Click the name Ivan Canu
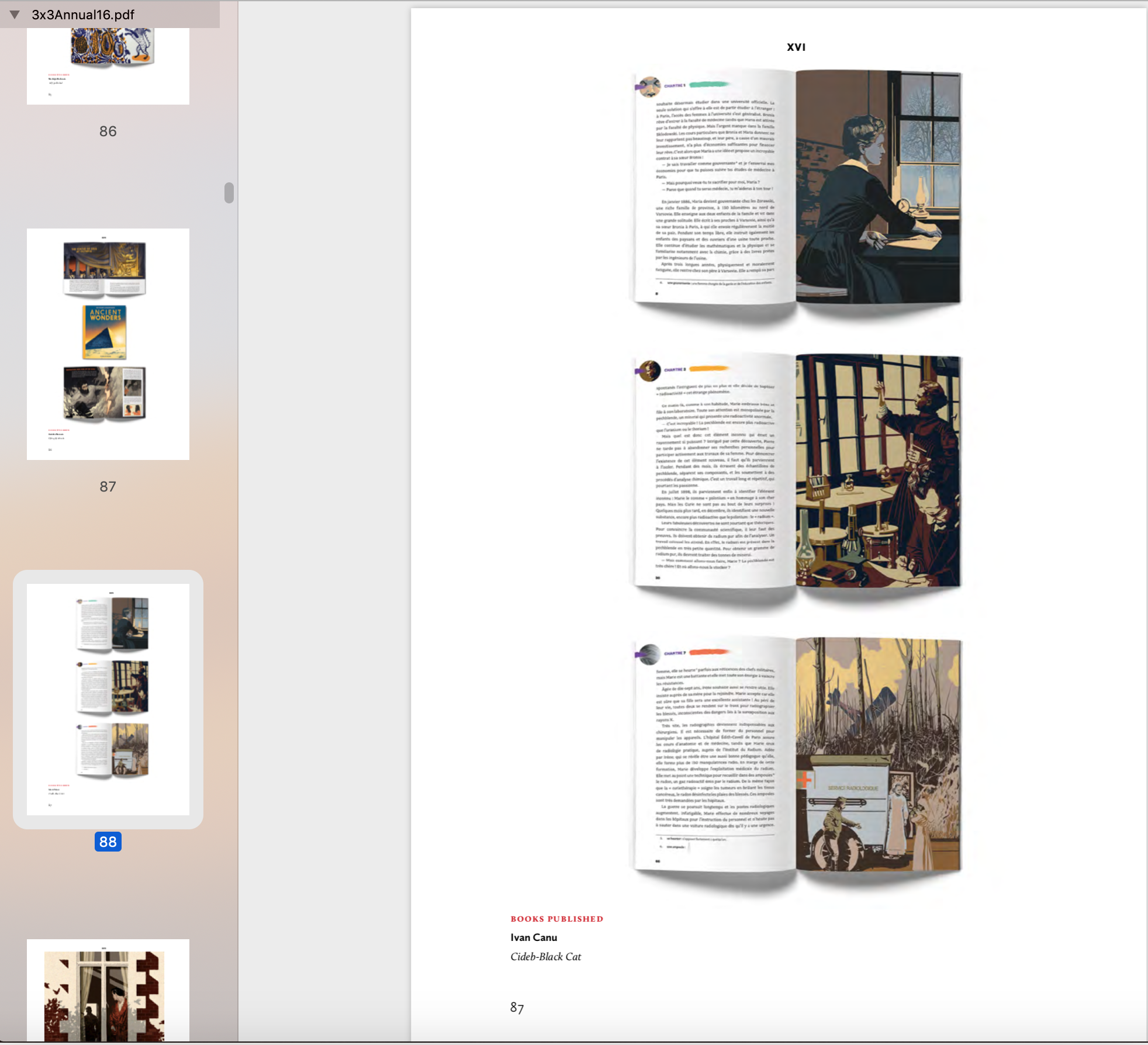Image resolution: width=1148 pixels, height=1045 pixels. [x=534, y=937]
